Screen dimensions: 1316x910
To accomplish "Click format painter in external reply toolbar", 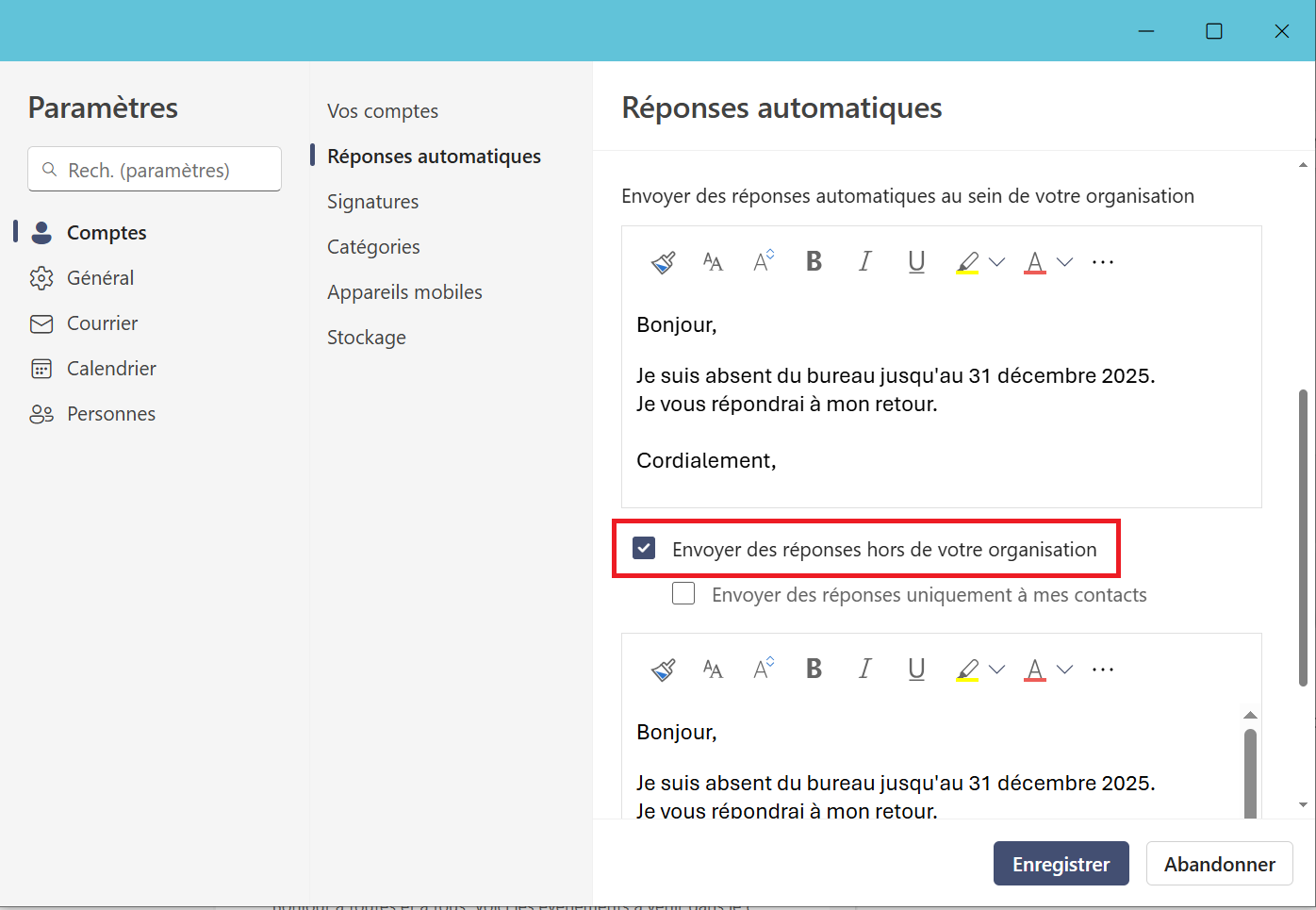I will tap(664, 670).
